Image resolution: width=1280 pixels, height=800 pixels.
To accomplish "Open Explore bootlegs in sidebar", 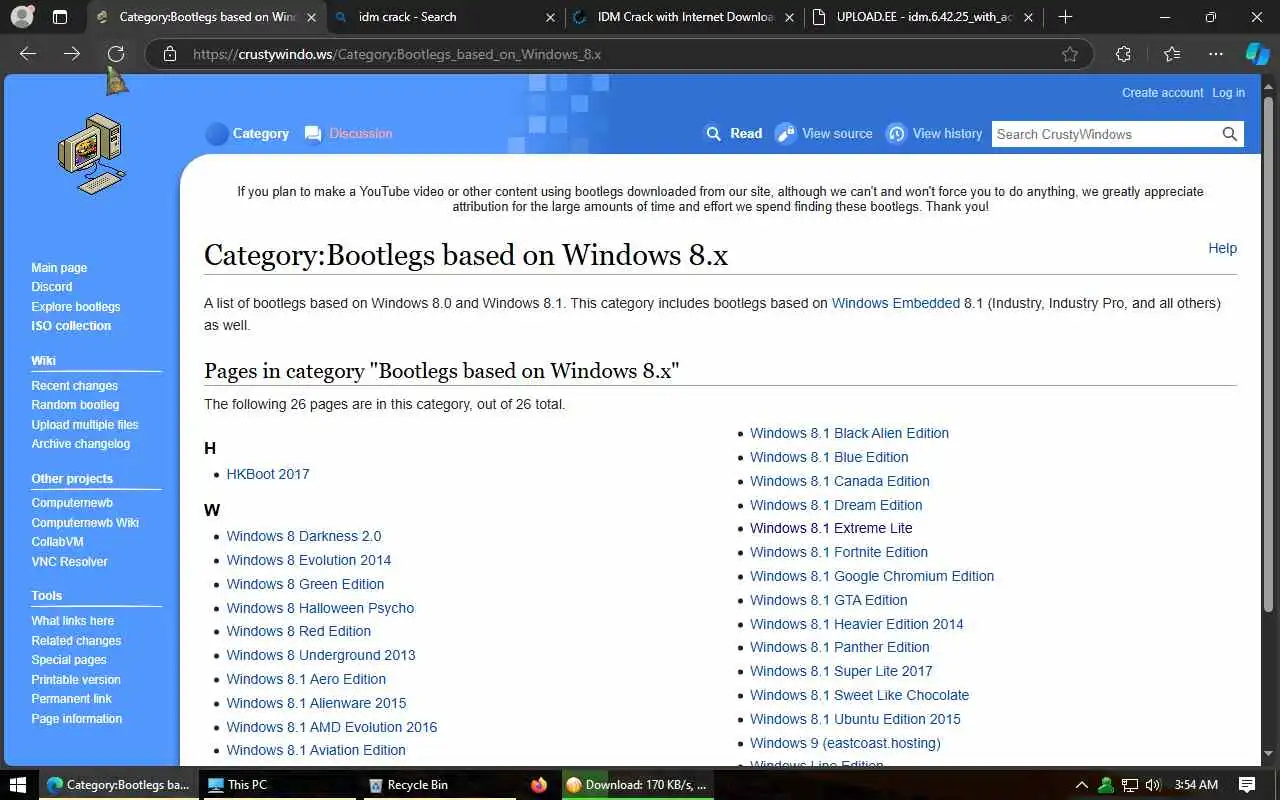I will click(76, 307).
